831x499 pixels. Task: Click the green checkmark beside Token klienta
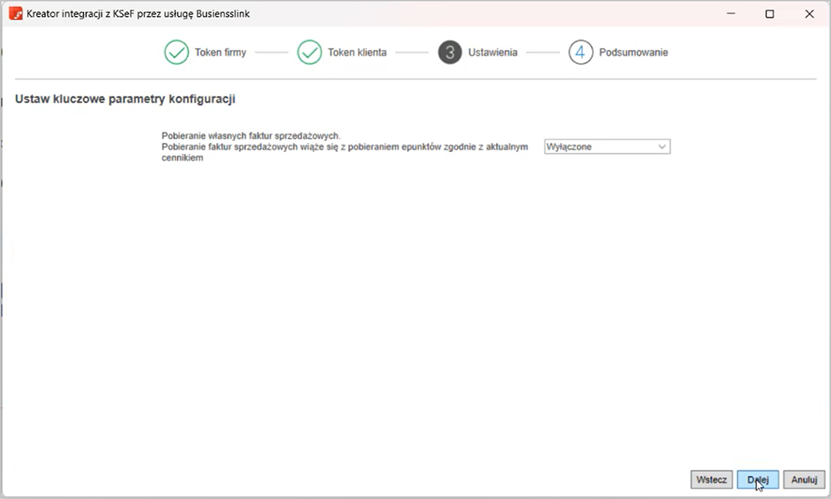[x=310, y=53]
